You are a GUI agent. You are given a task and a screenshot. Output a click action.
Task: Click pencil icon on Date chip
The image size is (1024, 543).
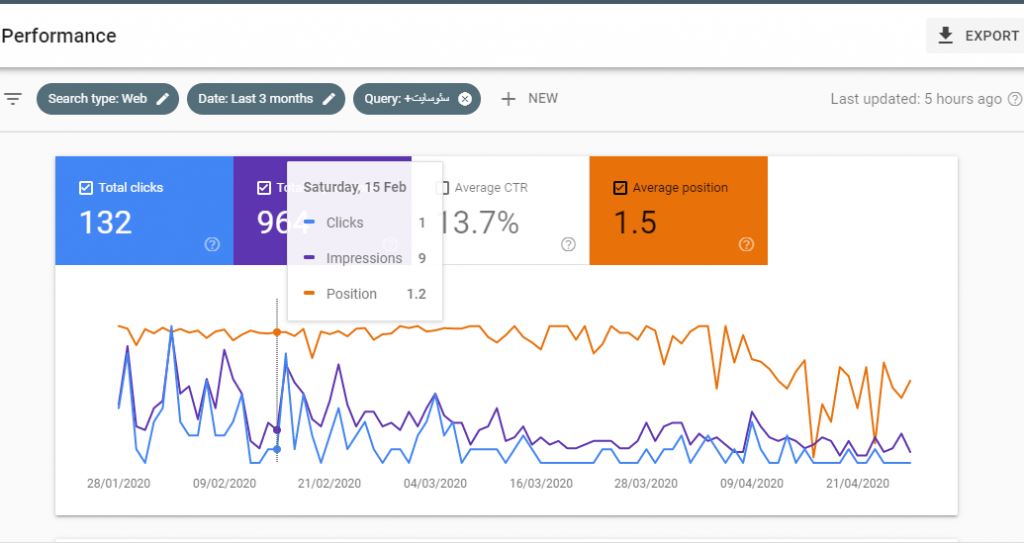(329, 99)
